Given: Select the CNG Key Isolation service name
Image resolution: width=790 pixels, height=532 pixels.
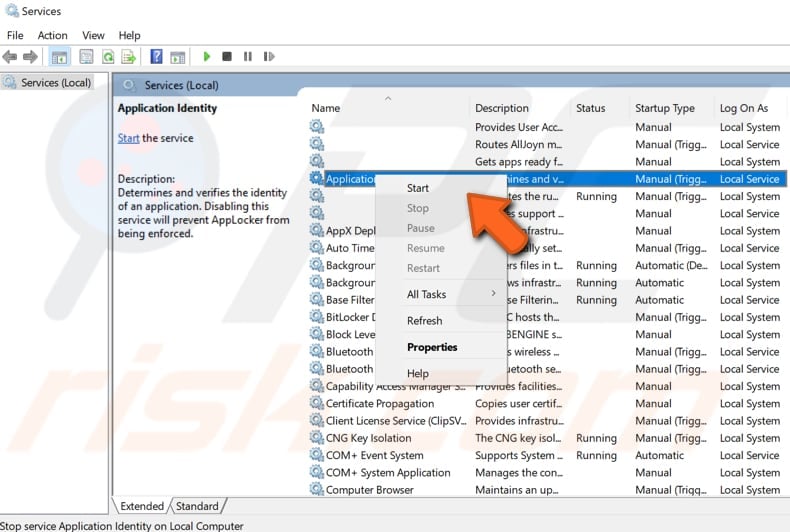Looking at the screenshot, I should 368,438.
